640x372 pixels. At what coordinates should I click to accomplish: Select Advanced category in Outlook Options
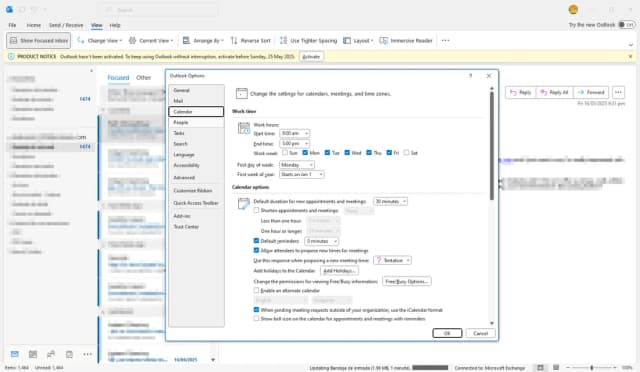pos(196,178)
